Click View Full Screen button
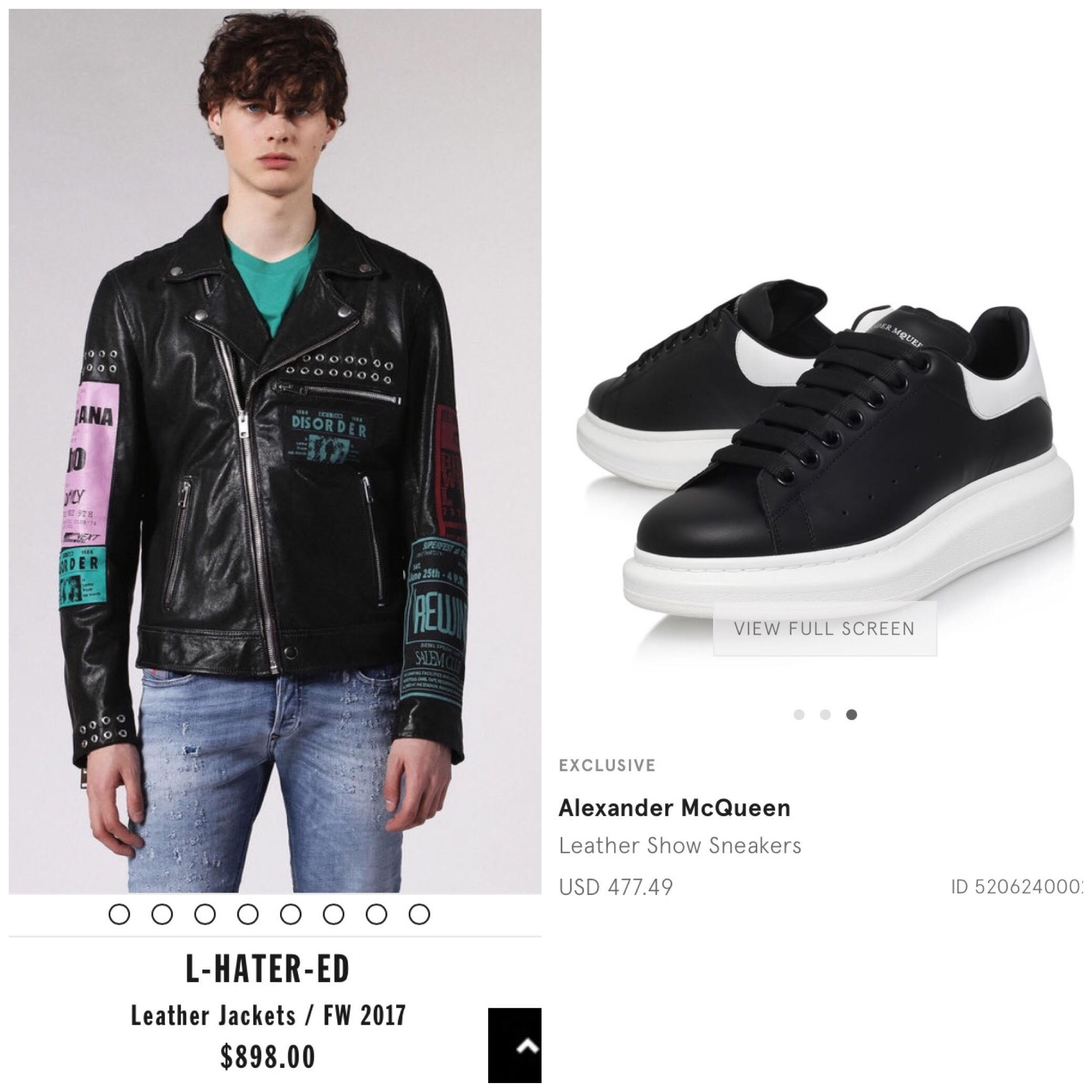 coord(825,629)
